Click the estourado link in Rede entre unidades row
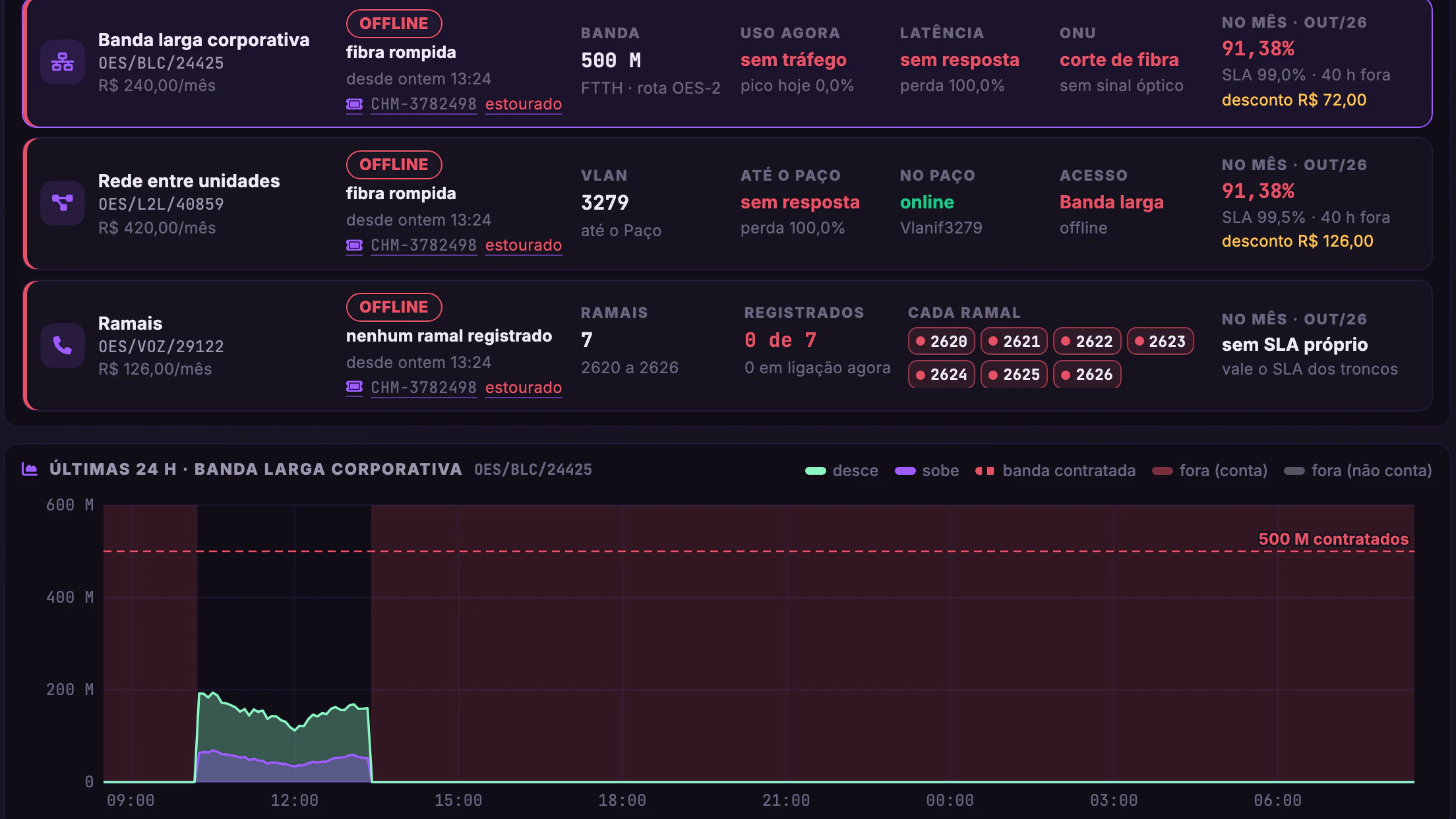 pyautogui.click(x=524, y=245)
